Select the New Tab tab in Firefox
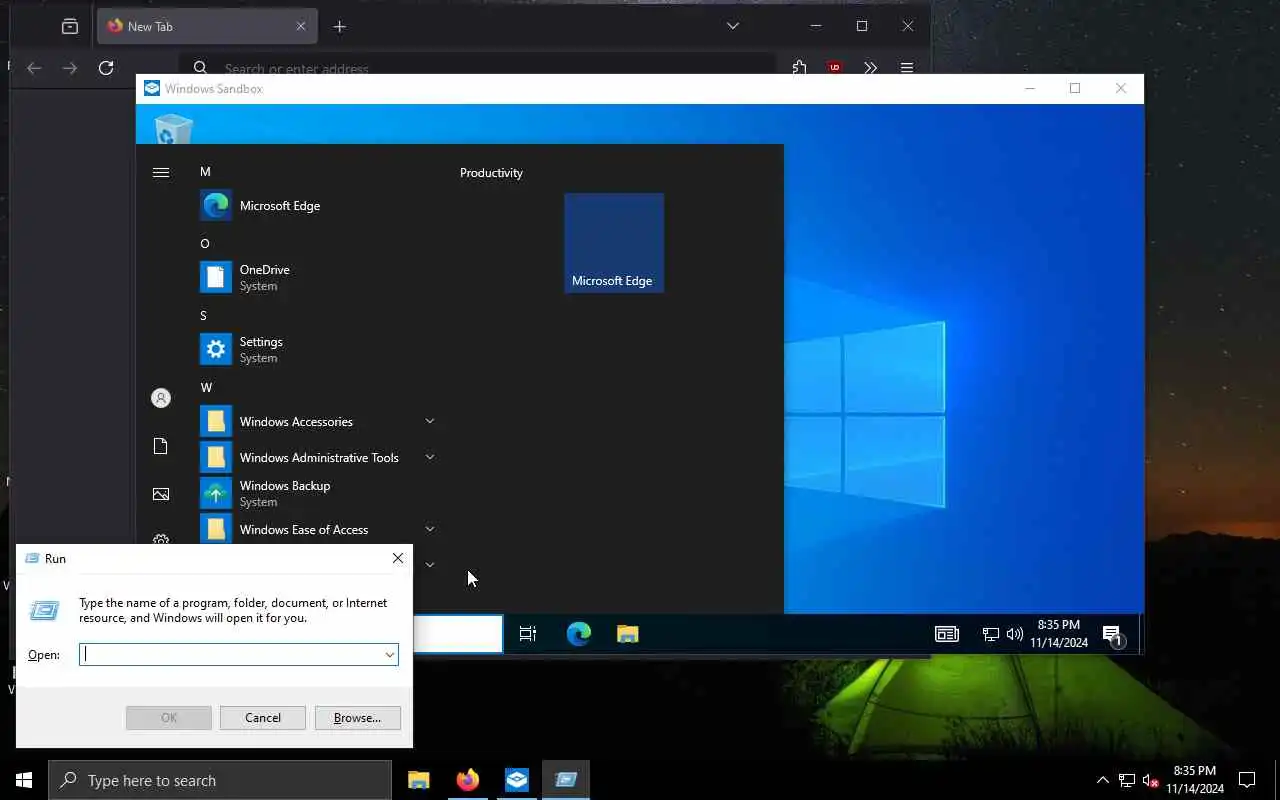This screenshot has height=800, width=1280. click(x=207, y=26)
